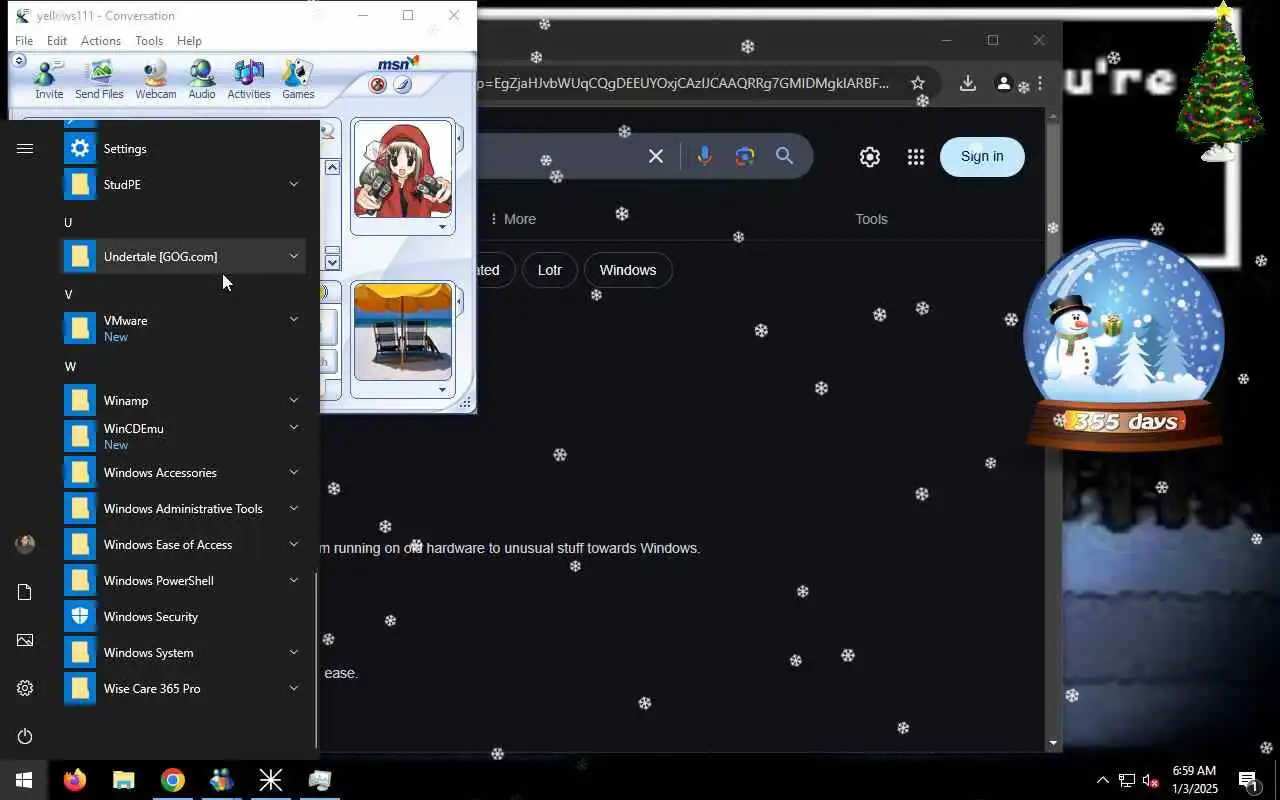
Task: Open the Chrome profile icon
Action: [x=1003, y=84]
